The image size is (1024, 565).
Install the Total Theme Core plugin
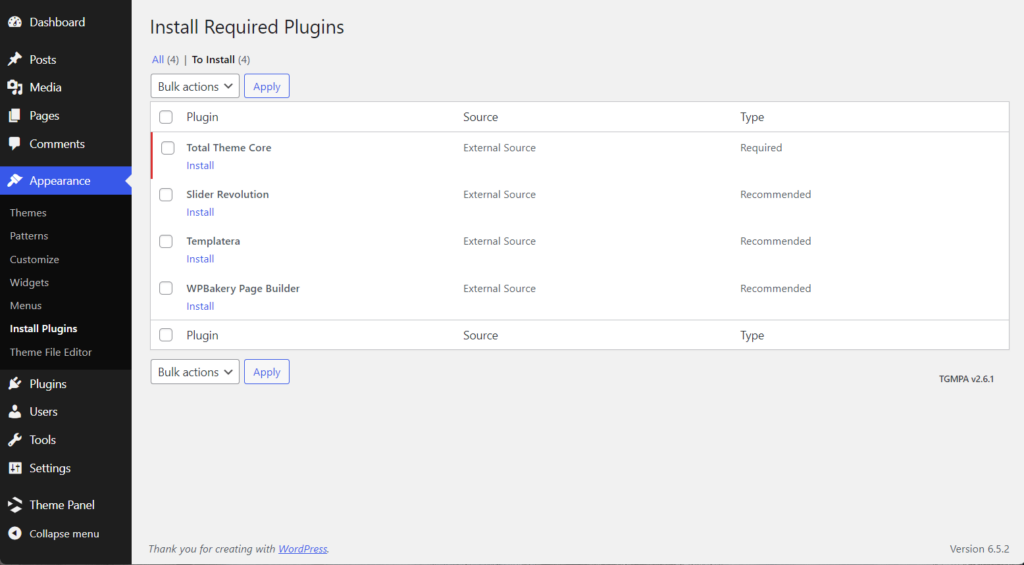(200, 166)
